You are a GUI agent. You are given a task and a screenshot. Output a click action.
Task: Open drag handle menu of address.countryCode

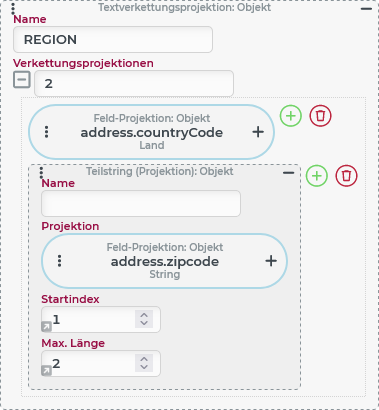pos(46,132)
